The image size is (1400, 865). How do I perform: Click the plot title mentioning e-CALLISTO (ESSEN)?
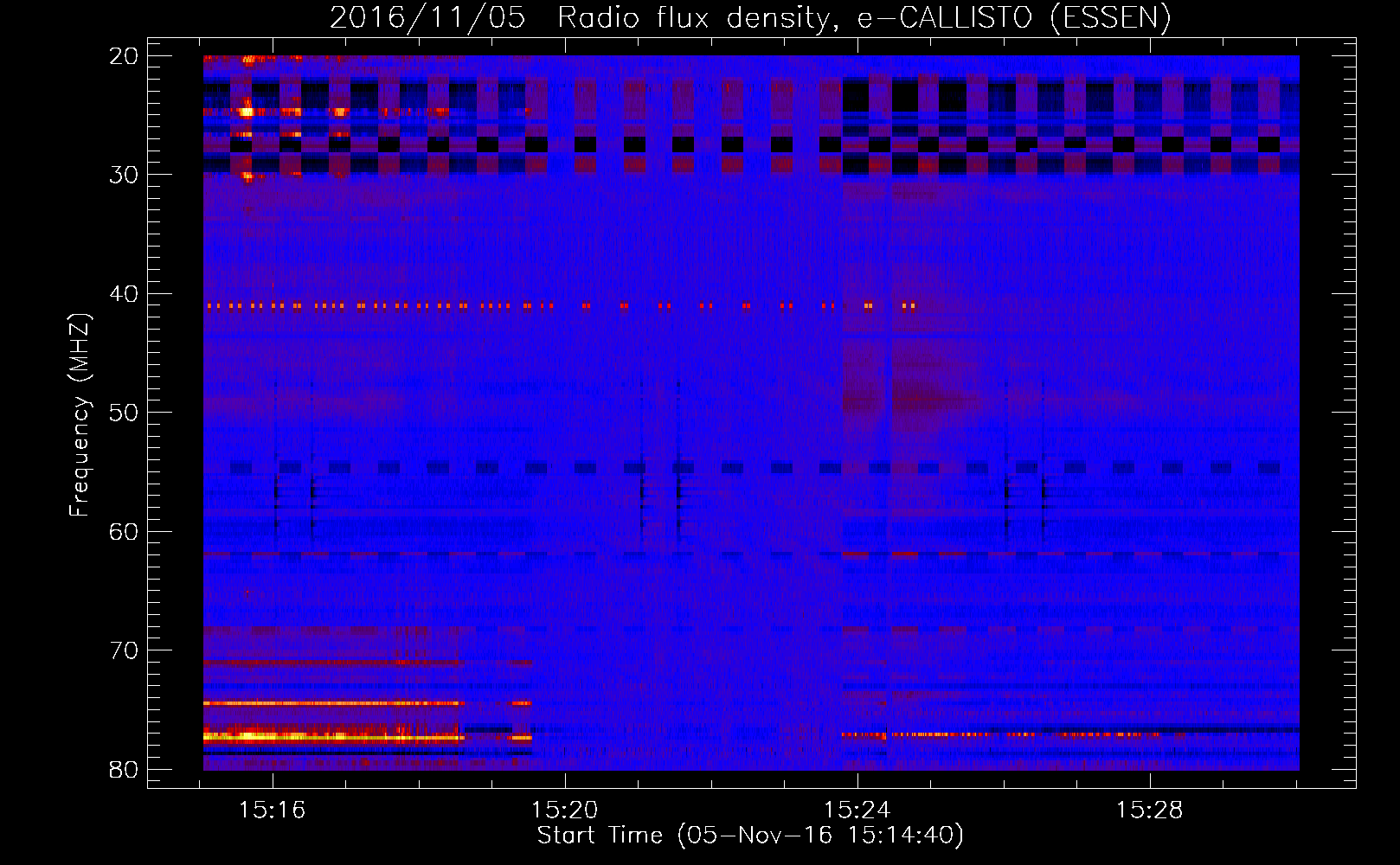(x=750, y=17)
